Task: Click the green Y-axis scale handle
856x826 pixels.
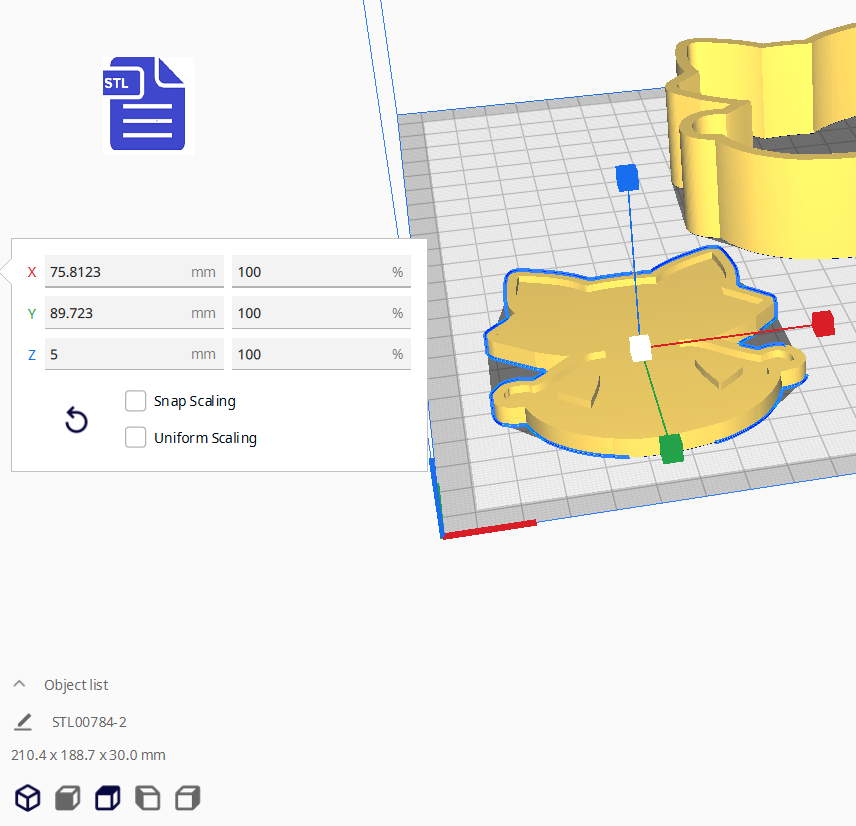Action: 671,448
